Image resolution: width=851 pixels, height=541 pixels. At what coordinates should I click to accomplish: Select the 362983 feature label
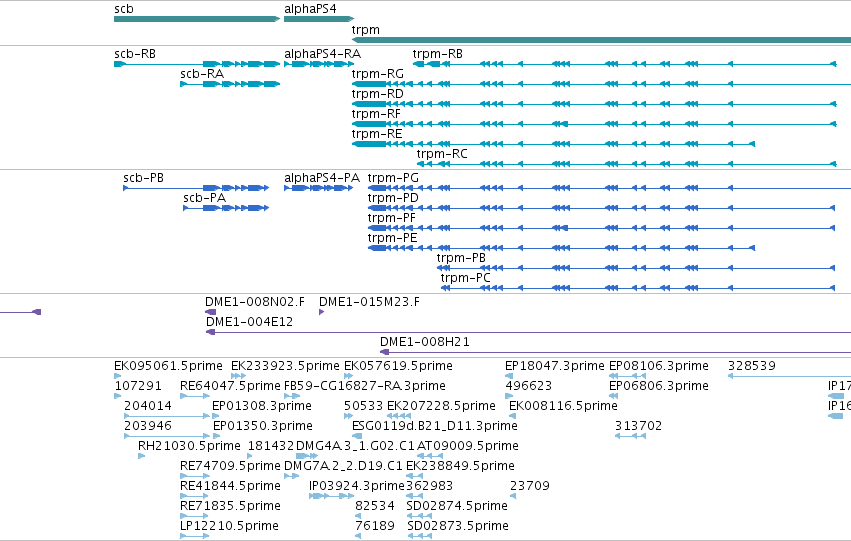(x=429, y=486)
